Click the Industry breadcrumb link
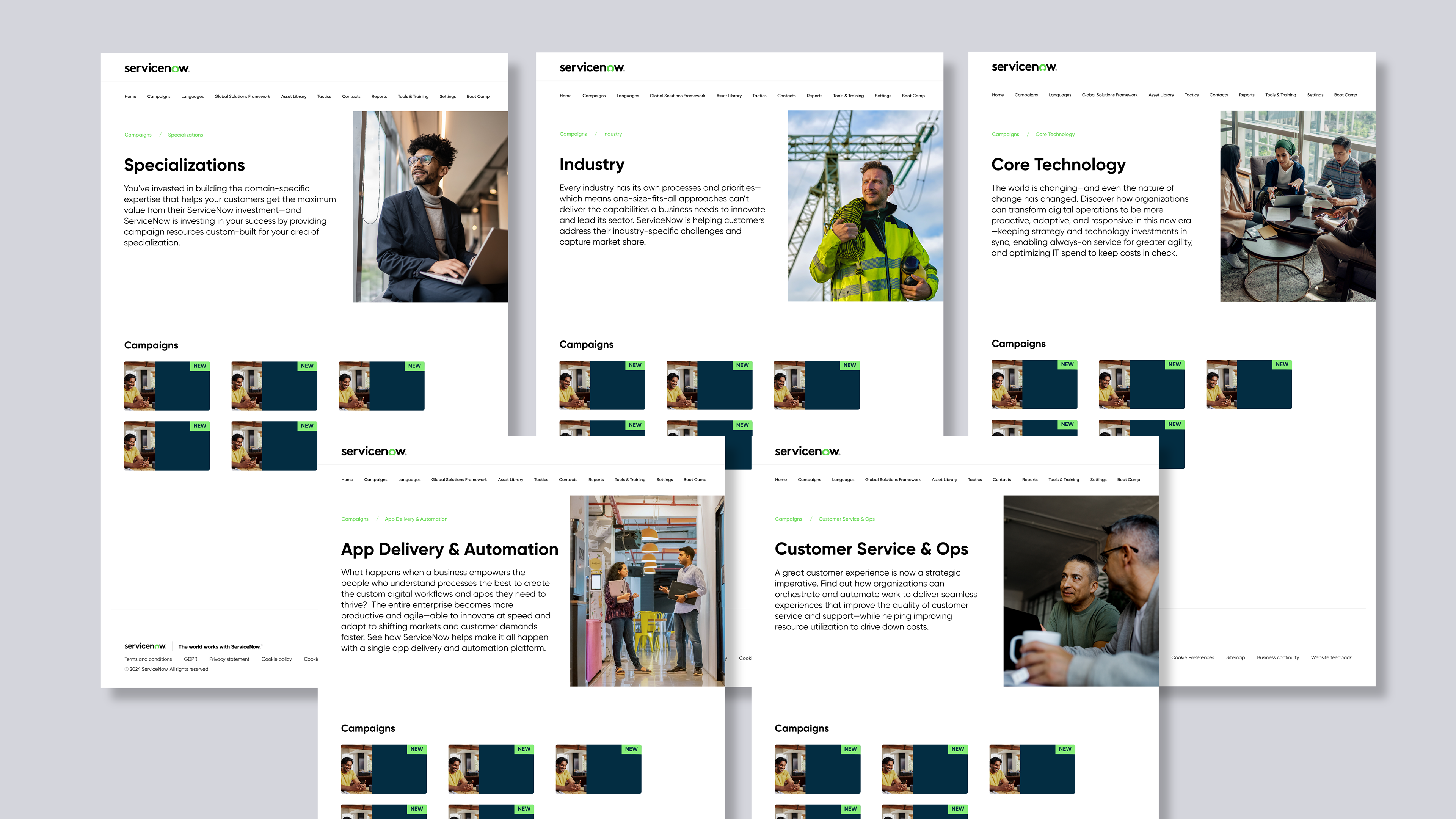Image resolution: width=1456 pixels, height=819 pixels. (x=612, y=135)
